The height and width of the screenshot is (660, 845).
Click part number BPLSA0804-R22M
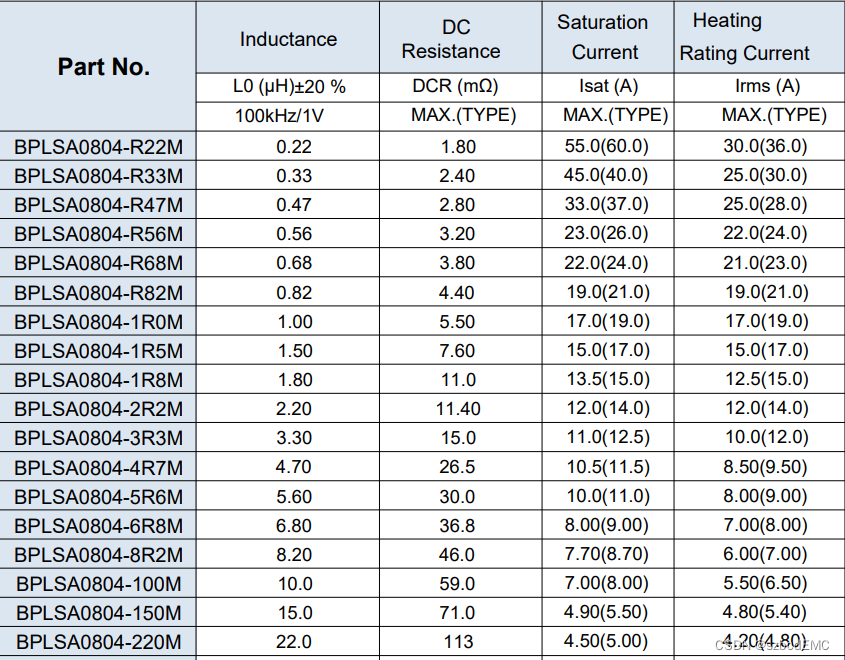99,147
